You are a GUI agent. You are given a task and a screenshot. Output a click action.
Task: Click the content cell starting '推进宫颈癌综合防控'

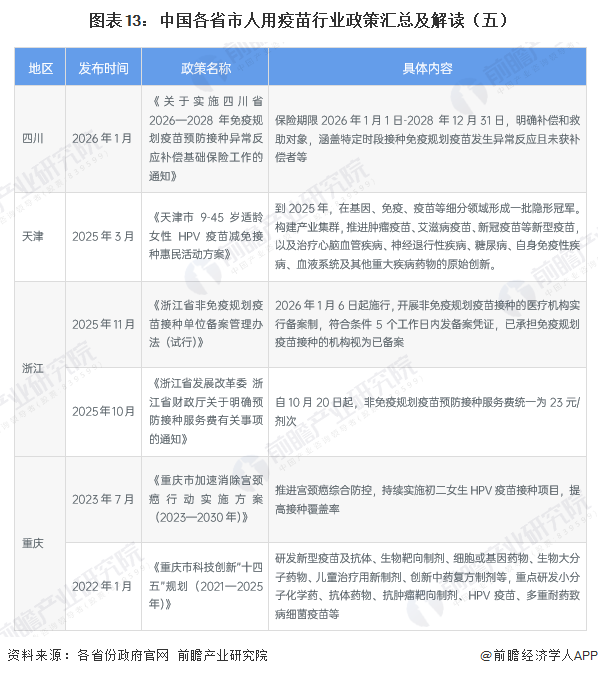pyautogui.click(x=427, y=500)
